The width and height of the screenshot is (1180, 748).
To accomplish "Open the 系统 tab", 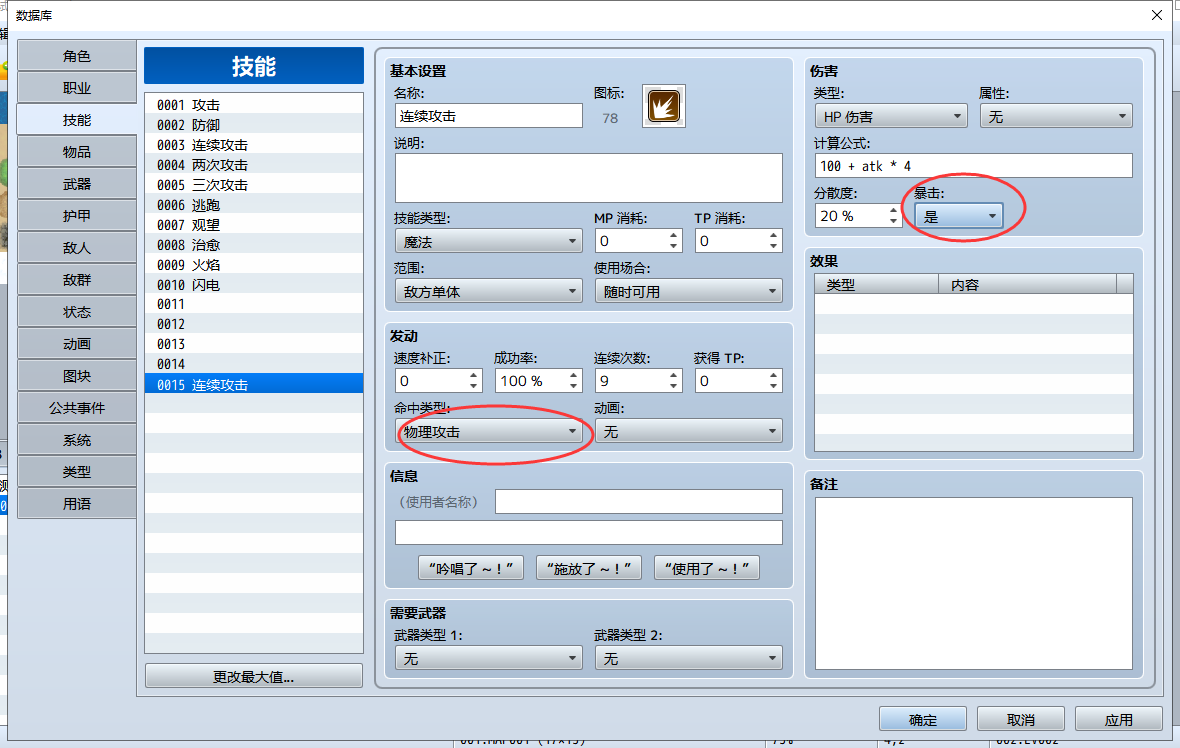I will 77,439.
